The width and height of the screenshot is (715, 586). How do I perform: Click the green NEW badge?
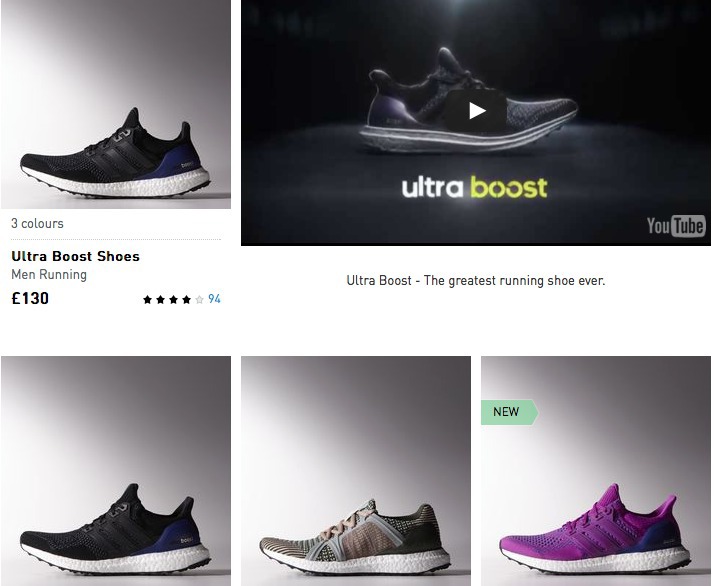click(509, 412)
